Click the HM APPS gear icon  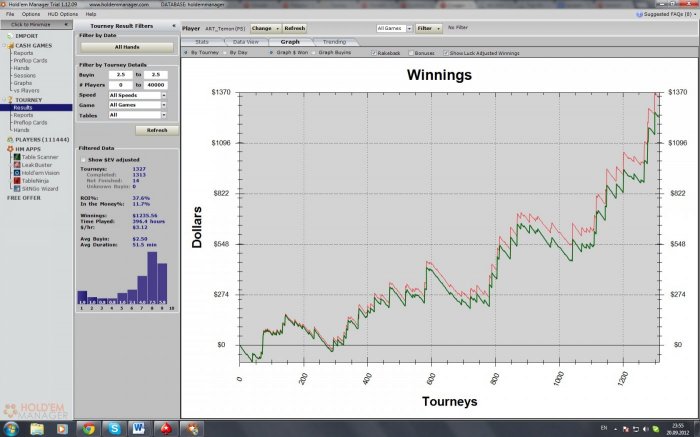click(x=10, y=149)
